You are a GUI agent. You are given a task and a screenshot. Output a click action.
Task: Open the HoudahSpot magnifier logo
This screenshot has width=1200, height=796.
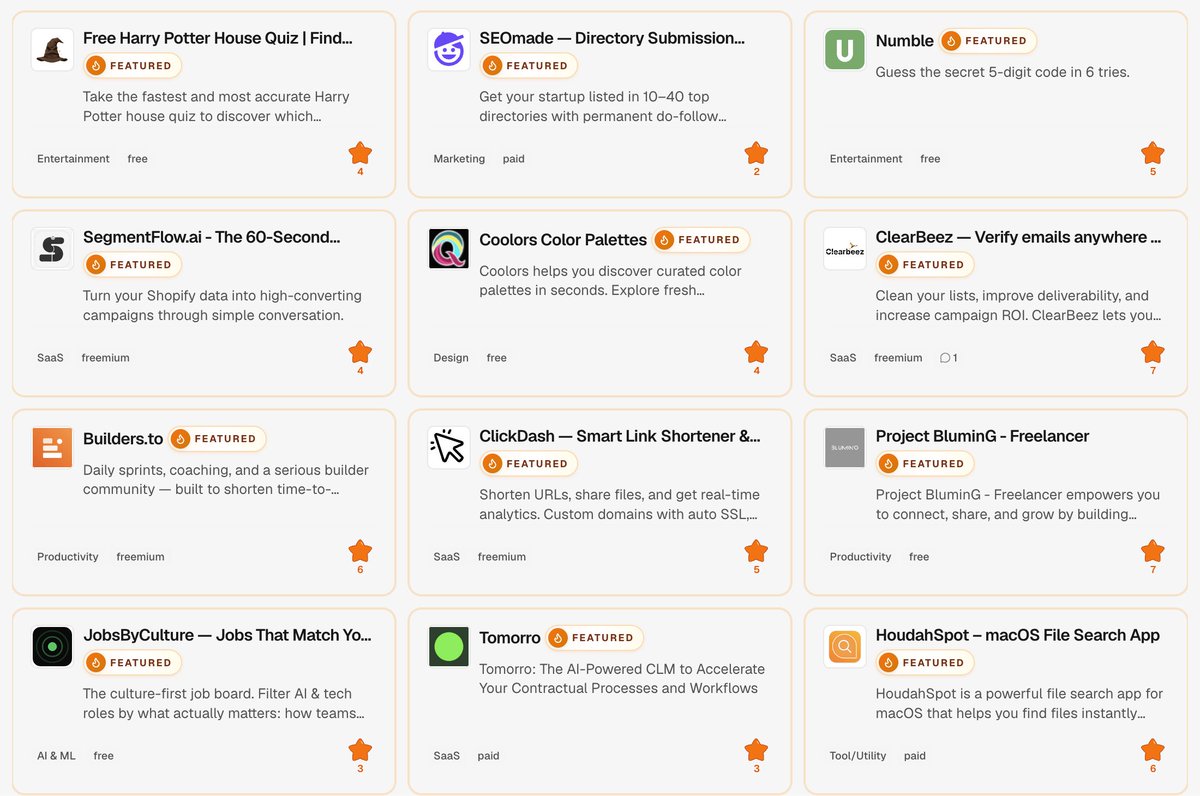[845, 647]
